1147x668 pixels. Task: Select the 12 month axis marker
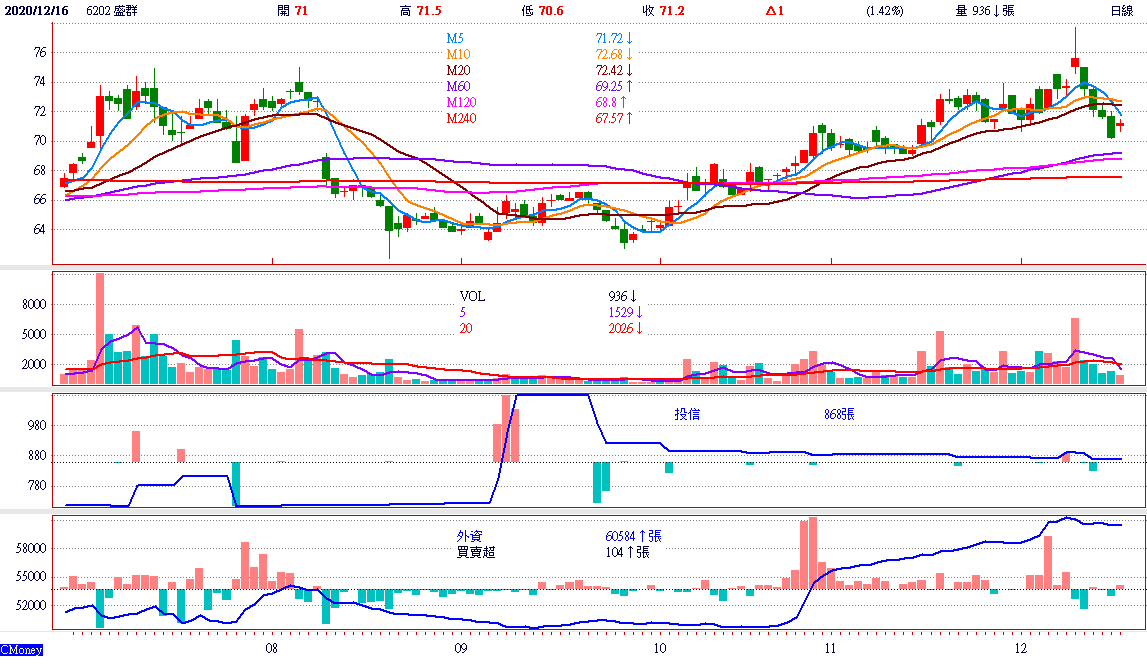tap(1021, 648)
